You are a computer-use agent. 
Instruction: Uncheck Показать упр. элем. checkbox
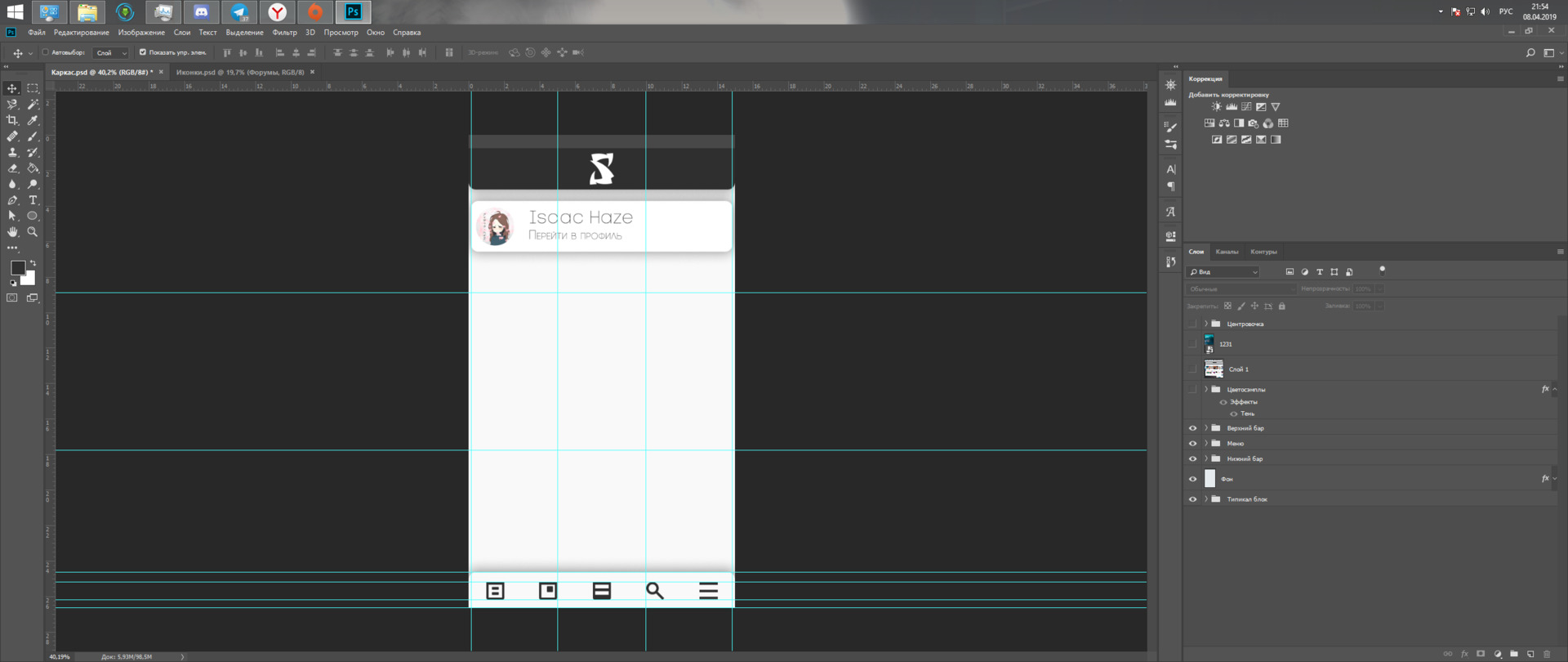coord(143,52)
